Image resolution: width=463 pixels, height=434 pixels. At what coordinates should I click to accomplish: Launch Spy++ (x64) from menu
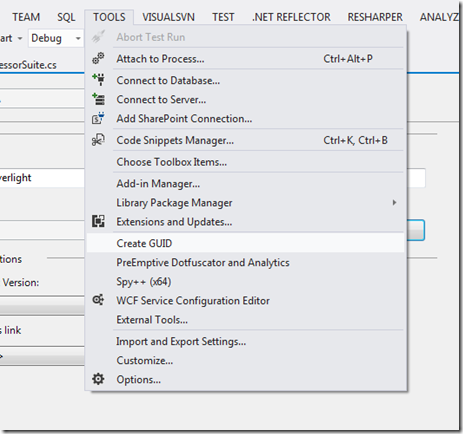click(246, 281)
